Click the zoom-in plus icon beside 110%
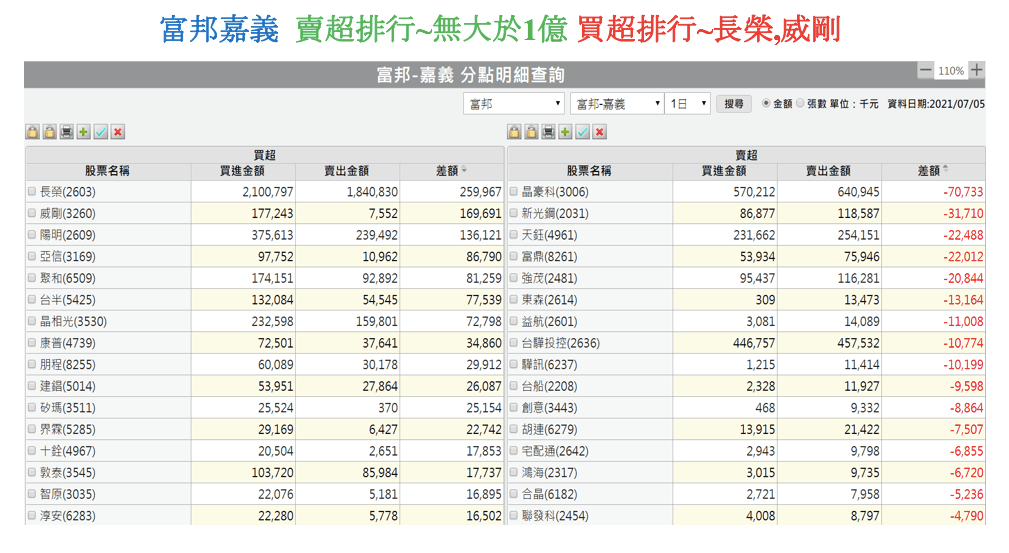The image size is (1009, 553). point(976,71)
